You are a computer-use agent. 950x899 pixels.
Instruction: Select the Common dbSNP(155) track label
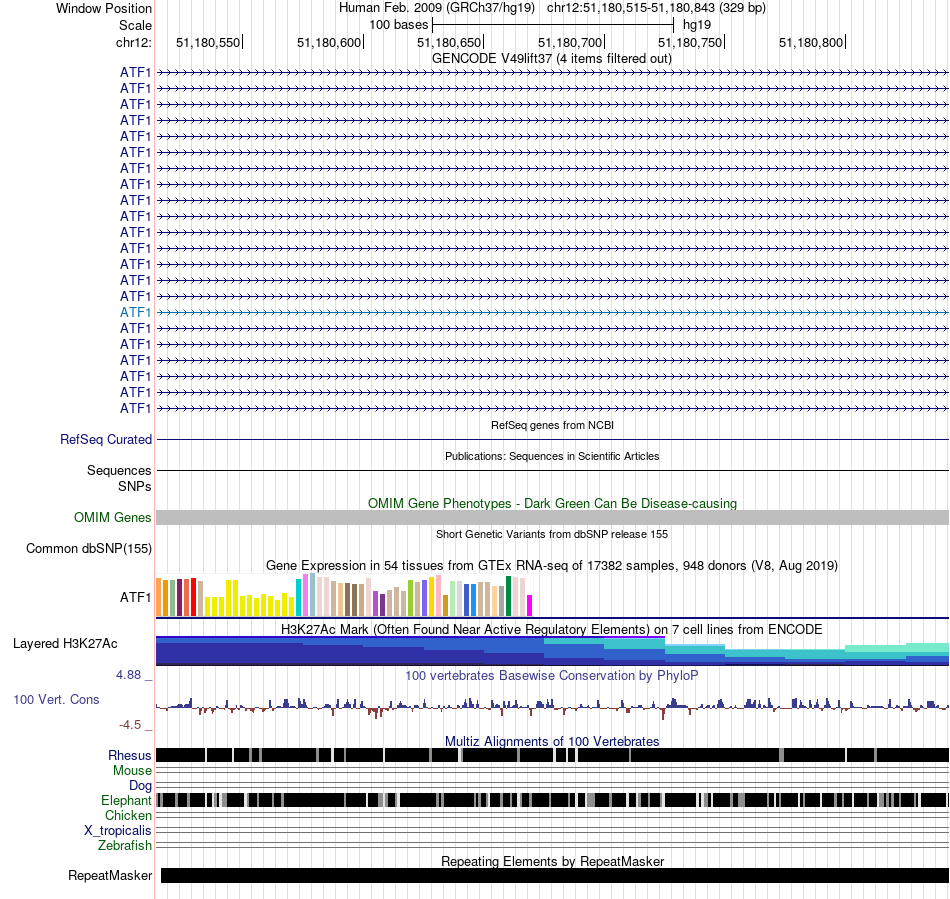coord(88,548)
